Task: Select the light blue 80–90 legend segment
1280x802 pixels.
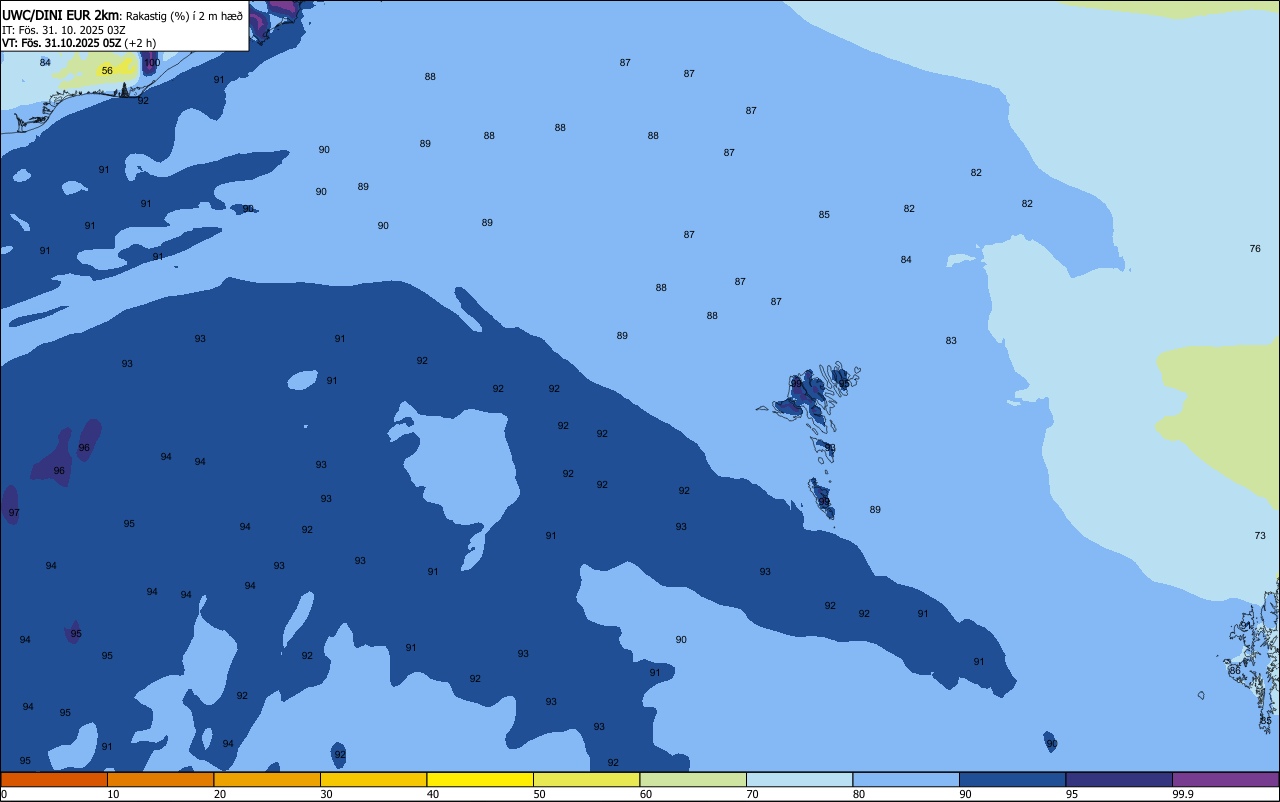Action: tap(906, 779)
